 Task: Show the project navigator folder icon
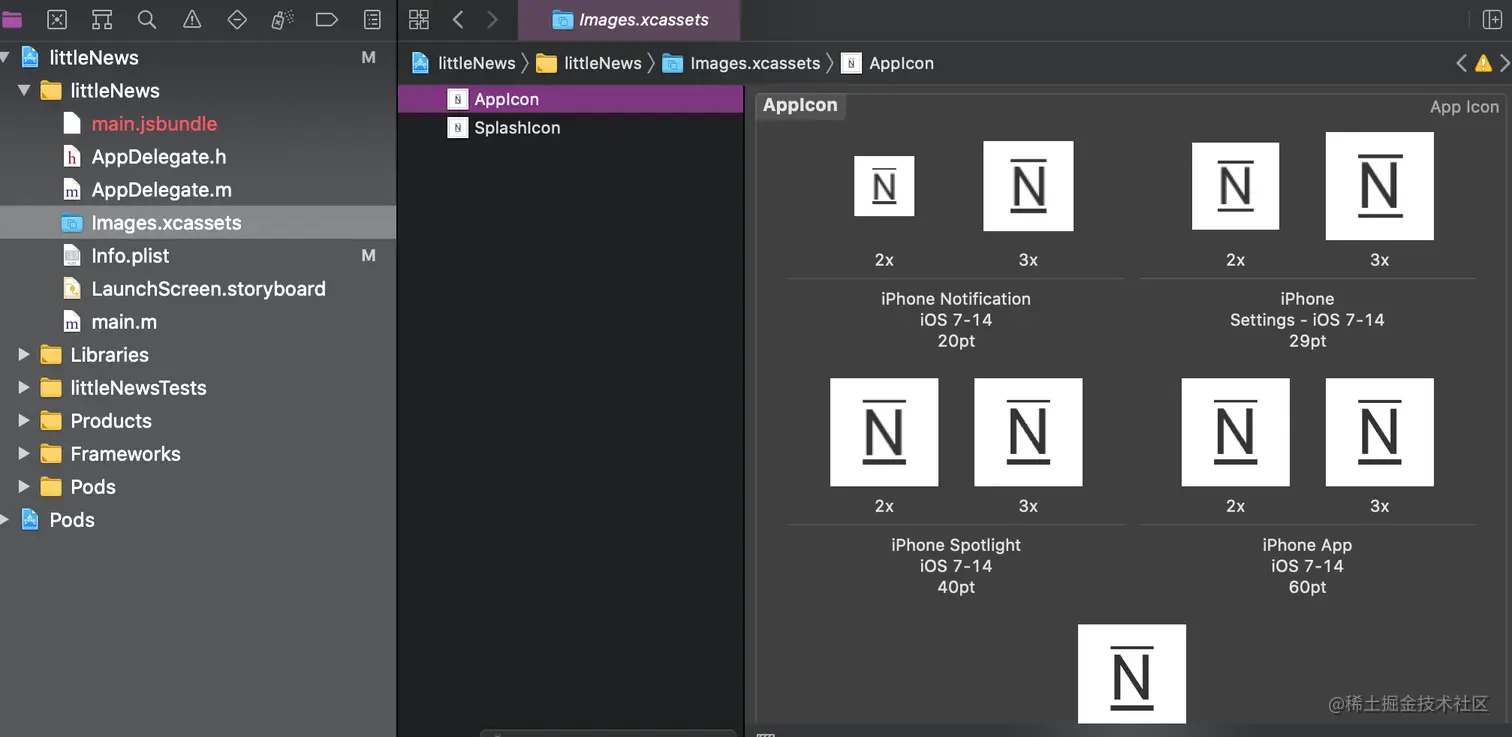pos(11,20)
